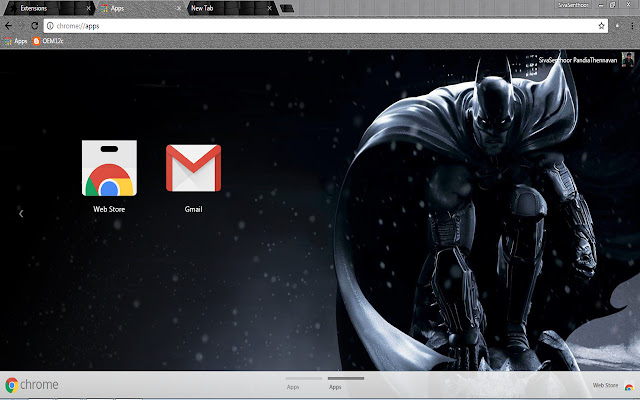
Task: Launch the Gmail app icon
Action: [x=193, y=168]
